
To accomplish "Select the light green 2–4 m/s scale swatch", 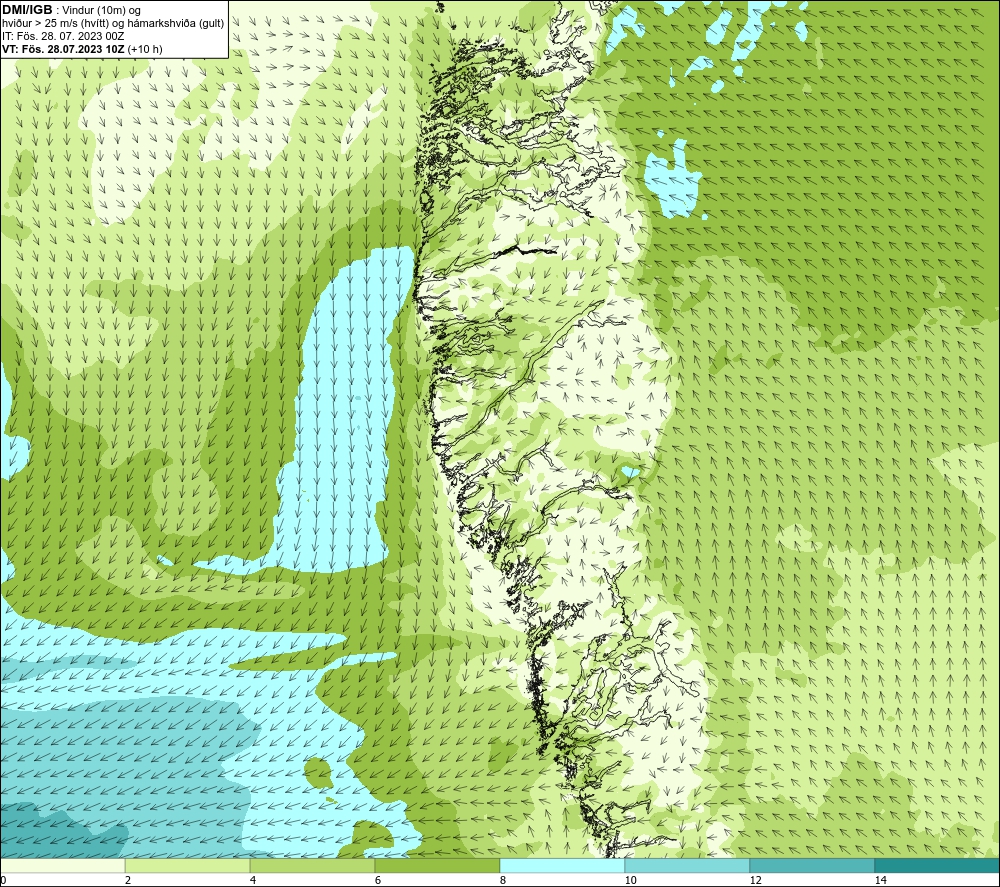I will 188,865.
